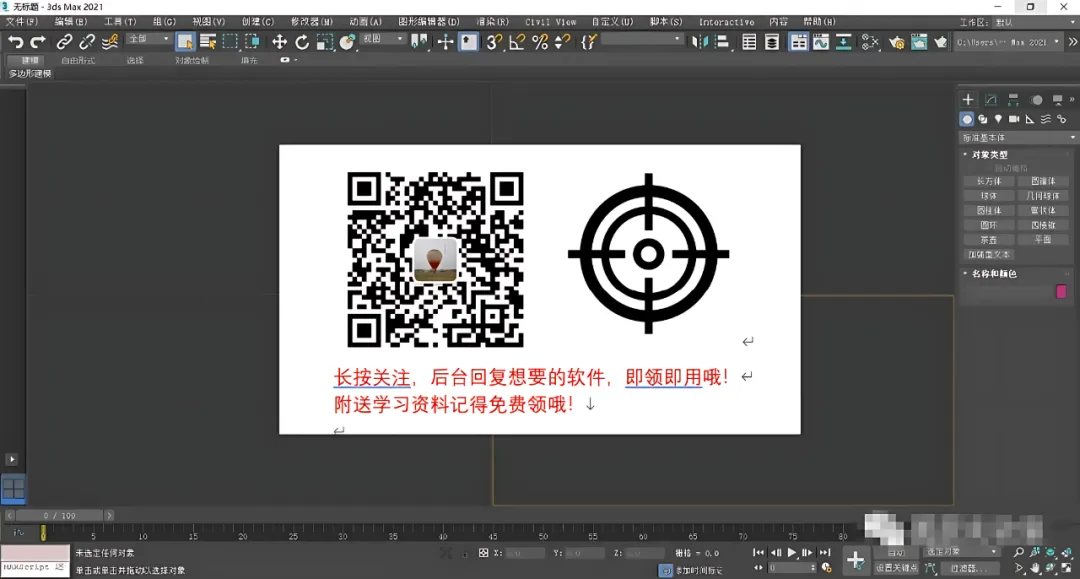Viewport: 1080px width, 579px height.
Task: Redo the last undone action
Action: (x=38, y=42)
